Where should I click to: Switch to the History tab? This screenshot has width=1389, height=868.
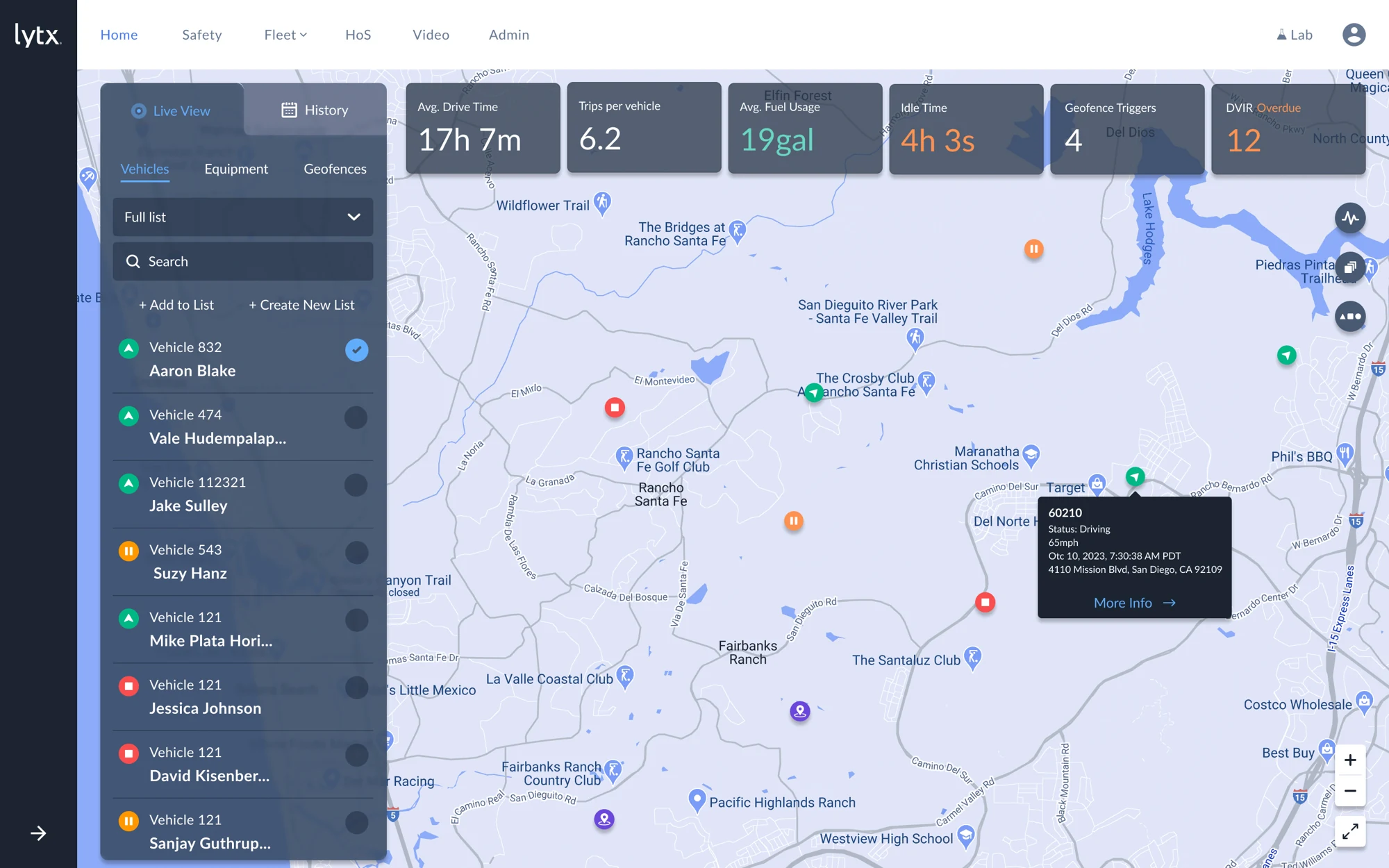pyautogui.click(x=315, y=110)
